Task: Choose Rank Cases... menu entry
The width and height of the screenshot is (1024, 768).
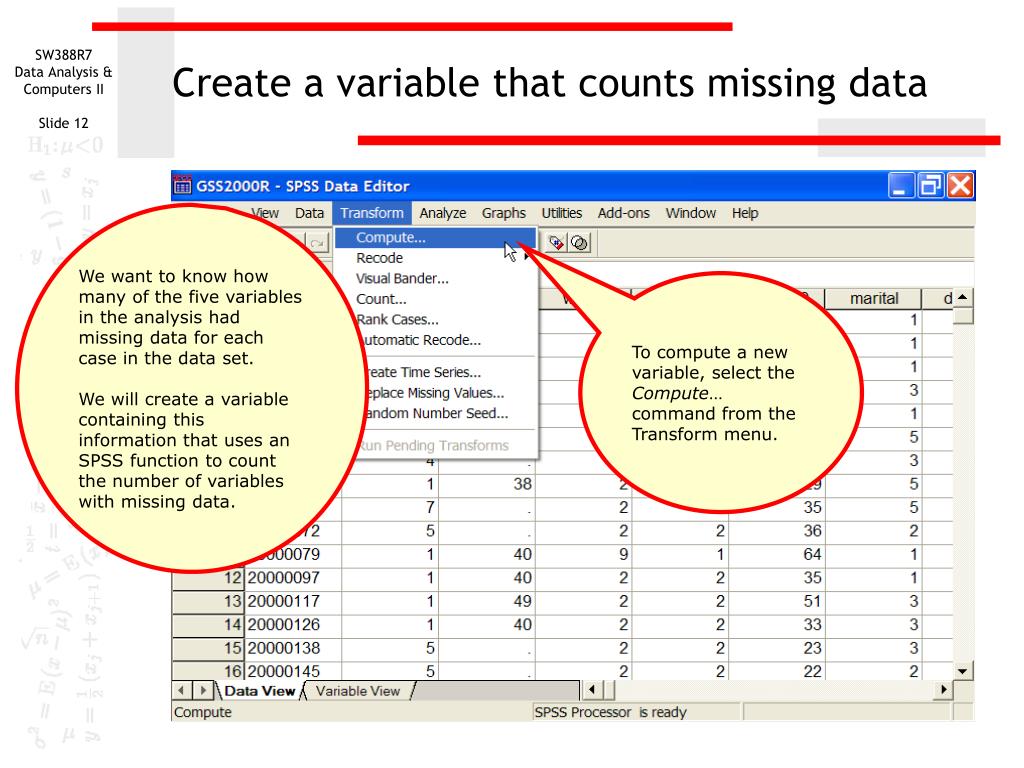Action: click(x=444, y=319)
